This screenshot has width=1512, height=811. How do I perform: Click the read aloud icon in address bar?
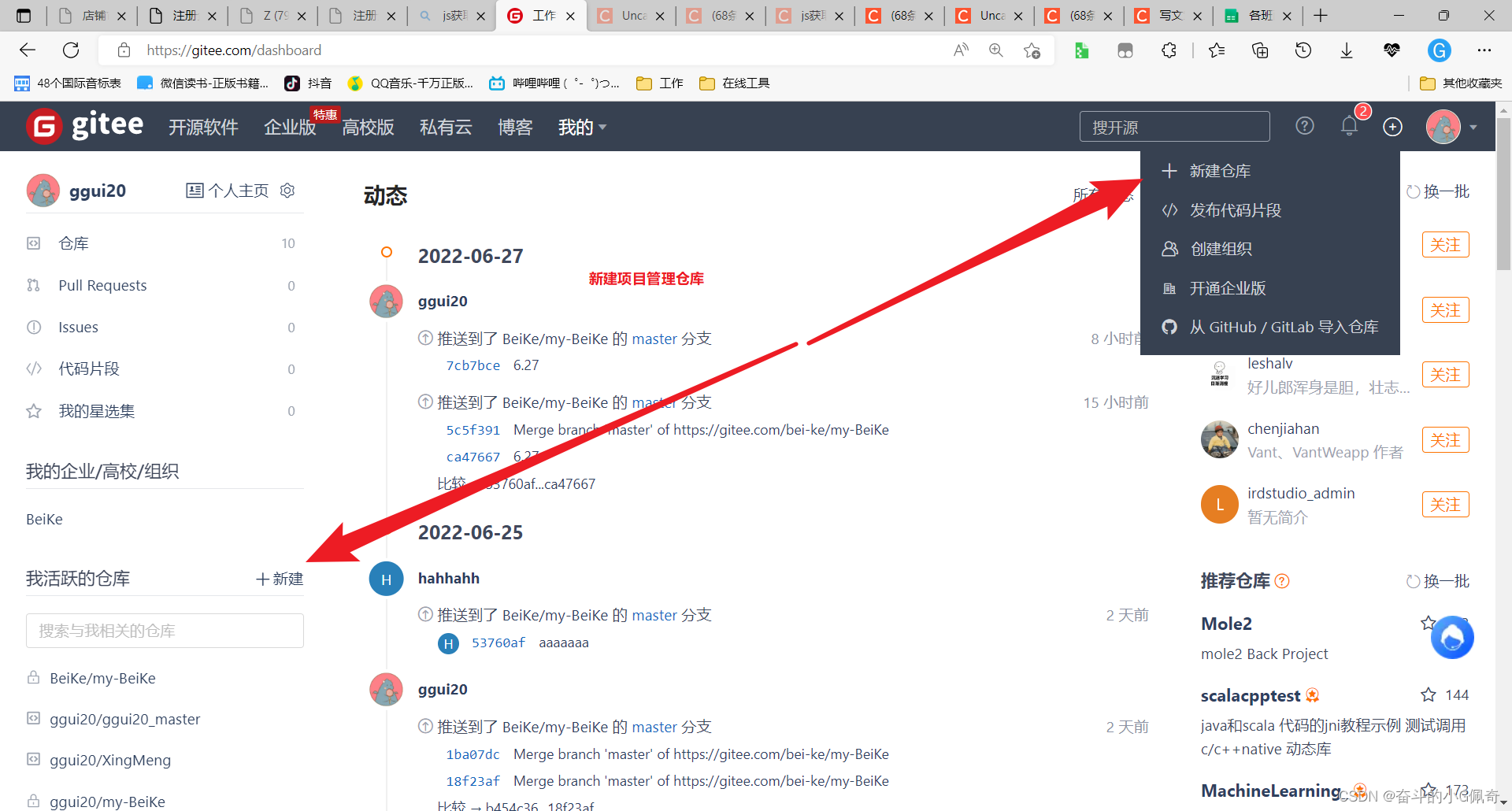coord(961,50)
